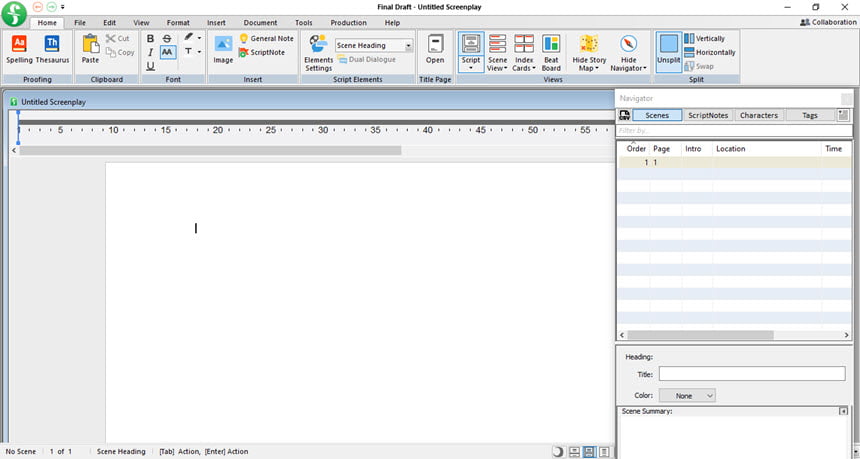
Task: Click Hide Story Map
Action: [x=589, y=52]
